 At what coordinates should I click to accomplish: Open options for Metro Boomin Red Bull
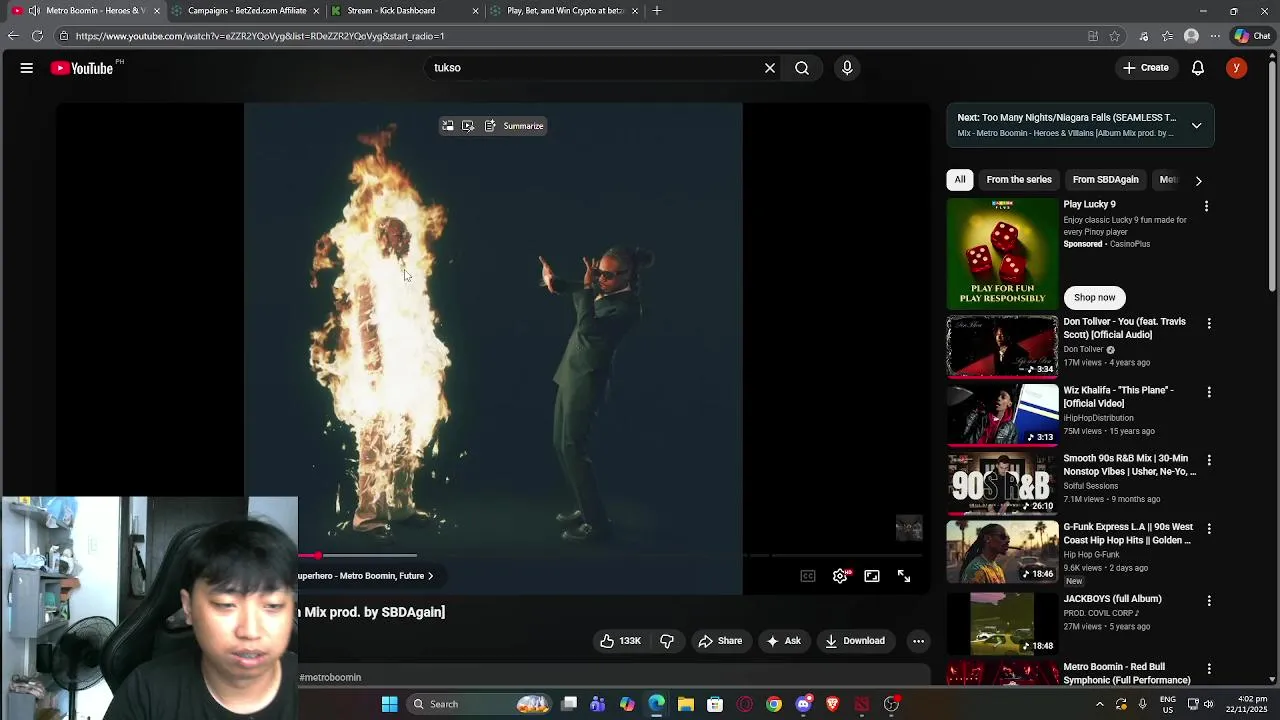[x=1209, y=669]
